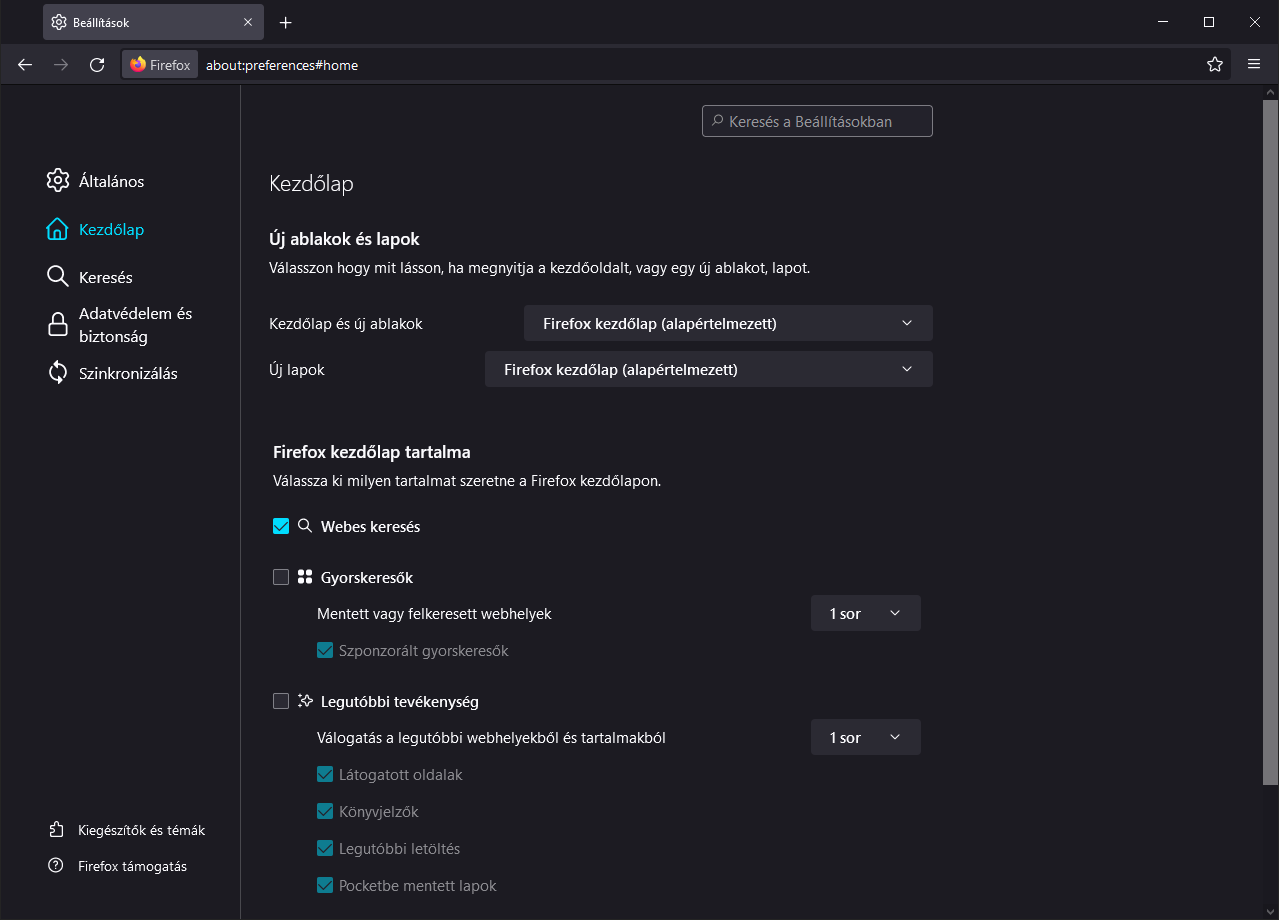Enable the Gyorskeresők checkbox

(x=281, y=577)
